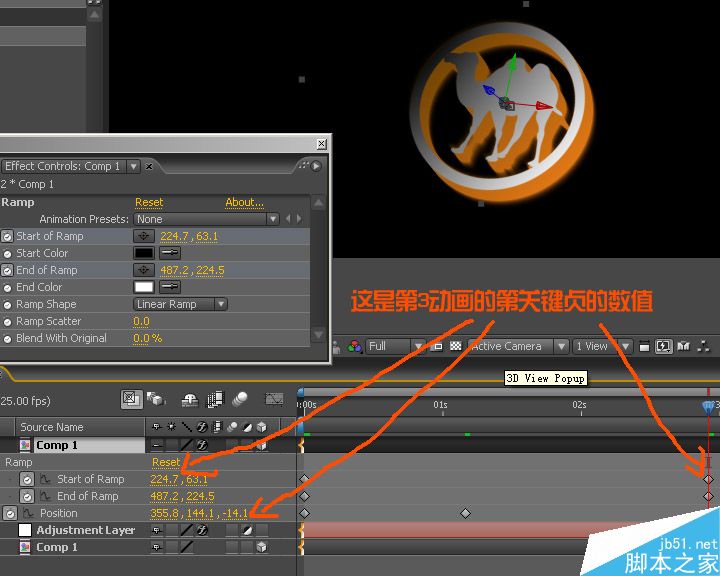Click Reset link in Effect Controls Ramp
The height and width of the screenshot is (576, 720).
[149, 202]
